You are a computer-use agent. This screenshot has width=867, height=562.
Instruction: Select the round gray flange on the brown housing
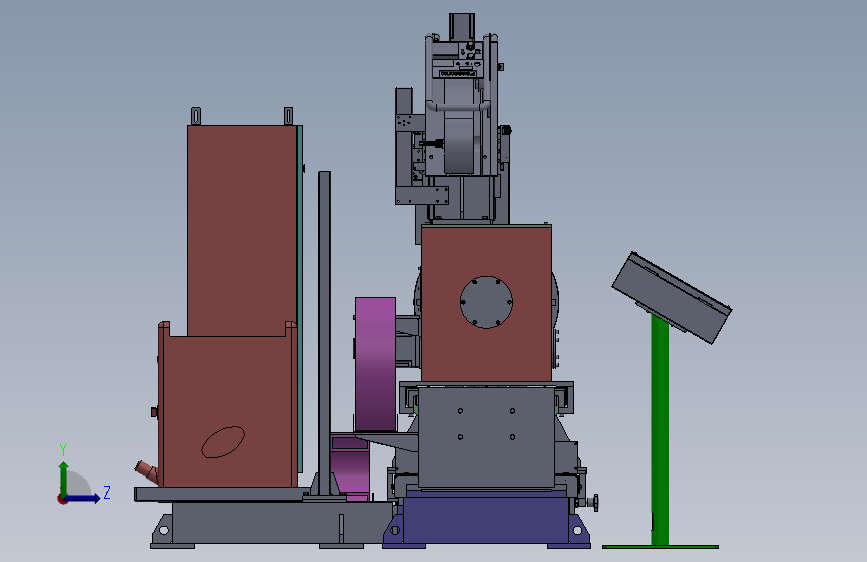pyautogui.click(x=487, y=303)
